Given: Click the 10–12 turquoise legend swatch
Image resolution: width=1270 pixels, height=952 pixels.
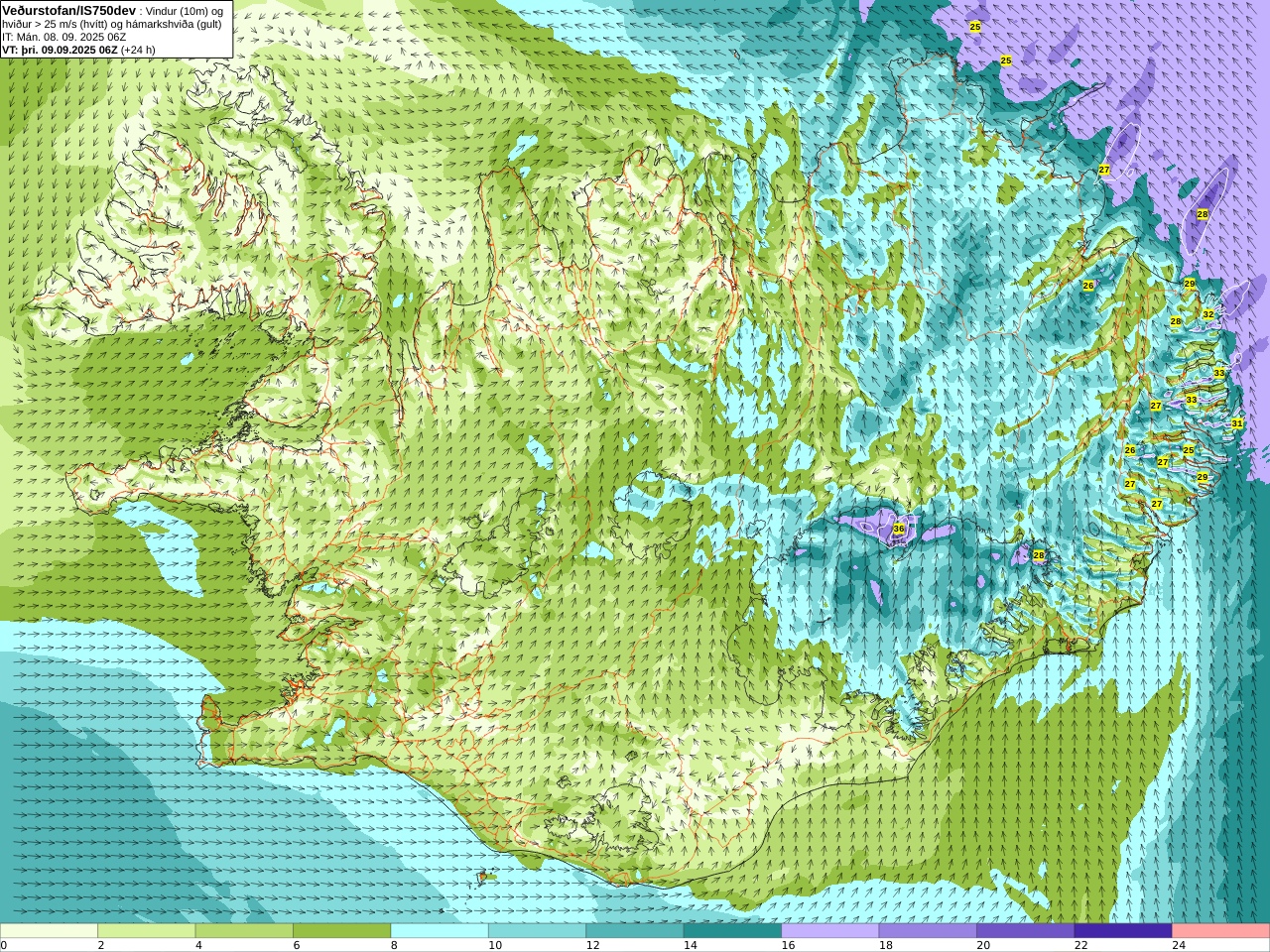Looking at the screenshot, I should pos(537,931).
